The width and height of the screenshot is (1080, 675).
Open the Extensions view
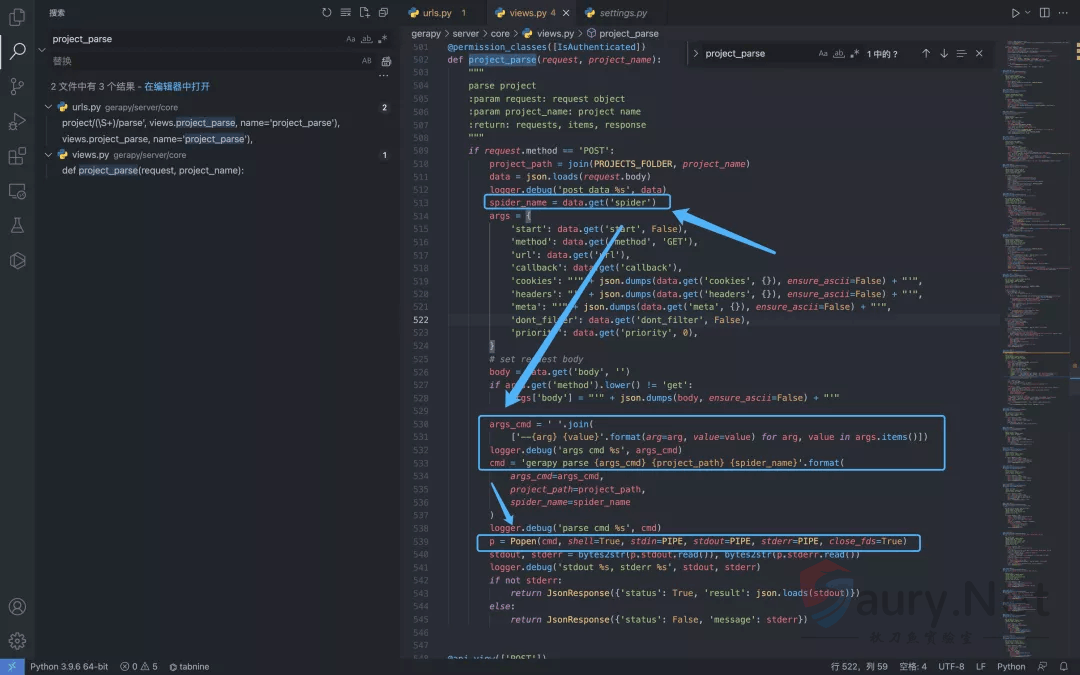click(17, 156)
